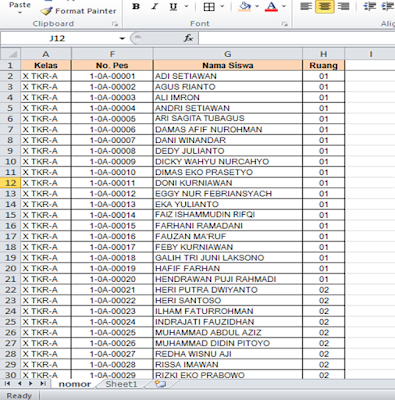Click the Select All corner triangle
This screenshot has height=400, width=395.
point(11,54)
